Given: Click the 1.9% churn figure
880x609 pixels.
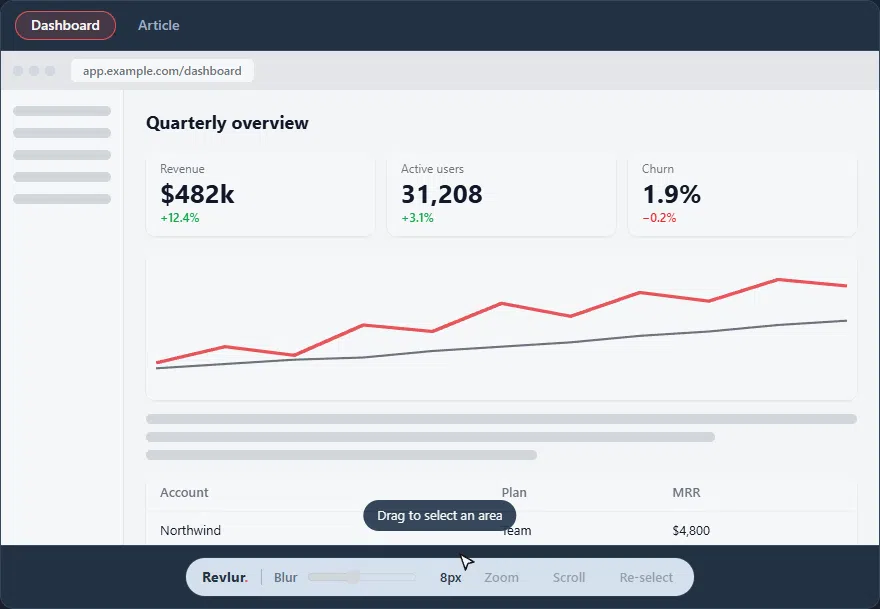Looking at the screenshot, I should coord(671,194).
